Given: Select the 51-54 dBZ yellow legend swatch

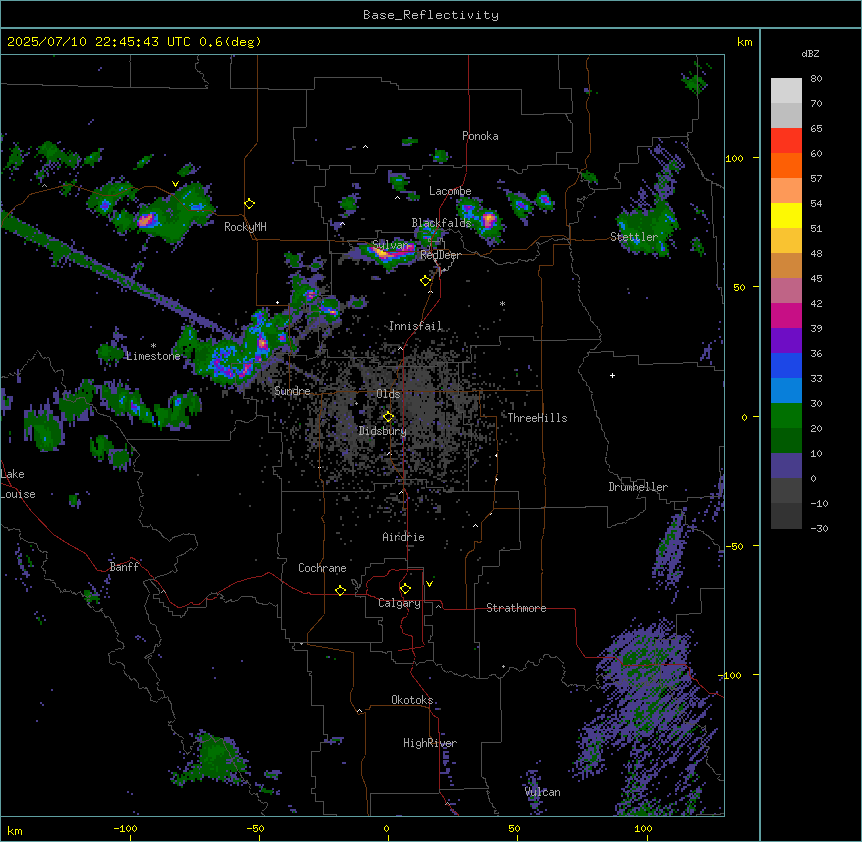Looking at the screenshot, I should 786,215.
